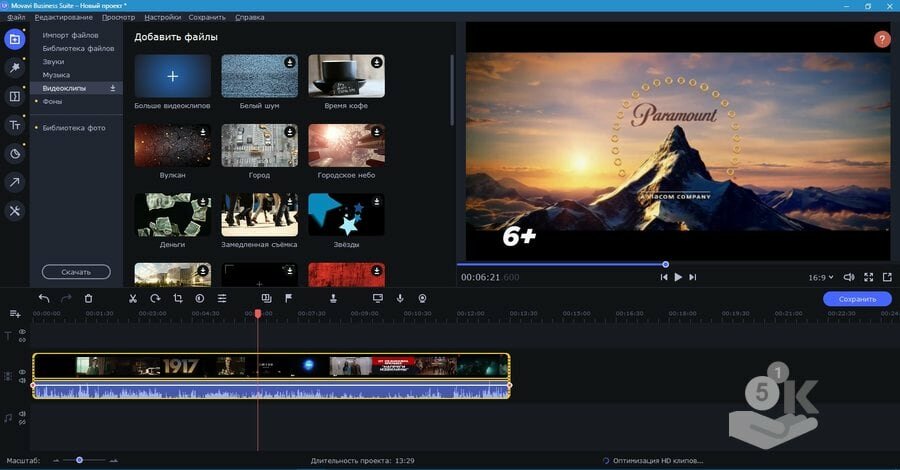The width and height of the screenshot is (900, 470).
Task: Toggle title track visibility eye
Action: click(x=22, y=332)
